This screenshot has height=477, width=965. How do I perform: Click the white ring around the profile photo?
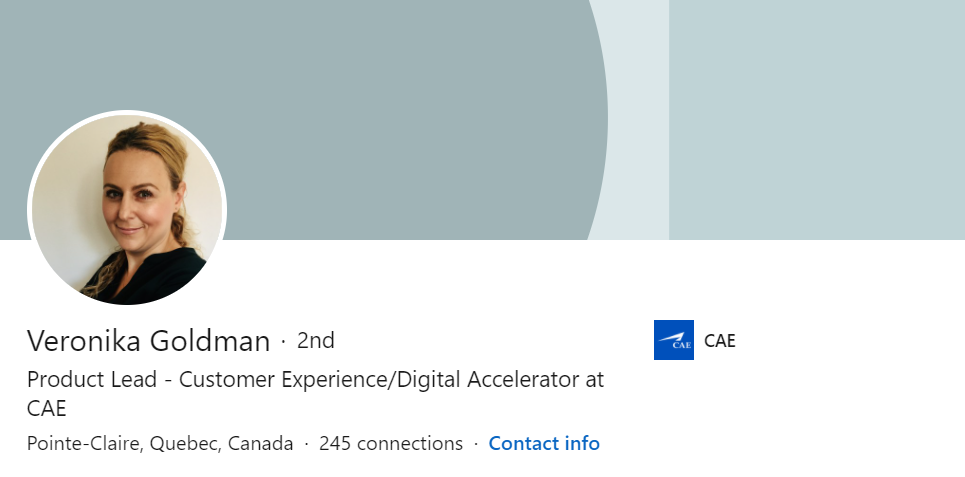(127, 113)
